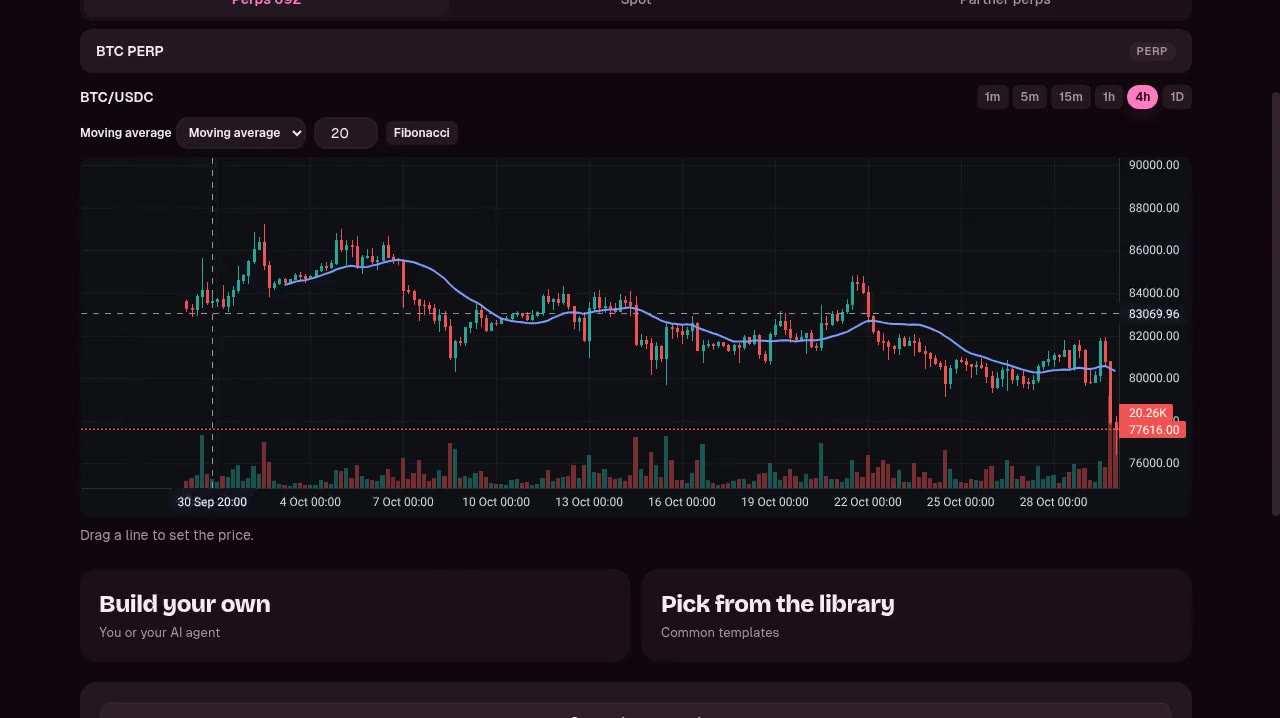
Task: Click the 76000.00 price axis label
Action: [x=1154, y=463]
